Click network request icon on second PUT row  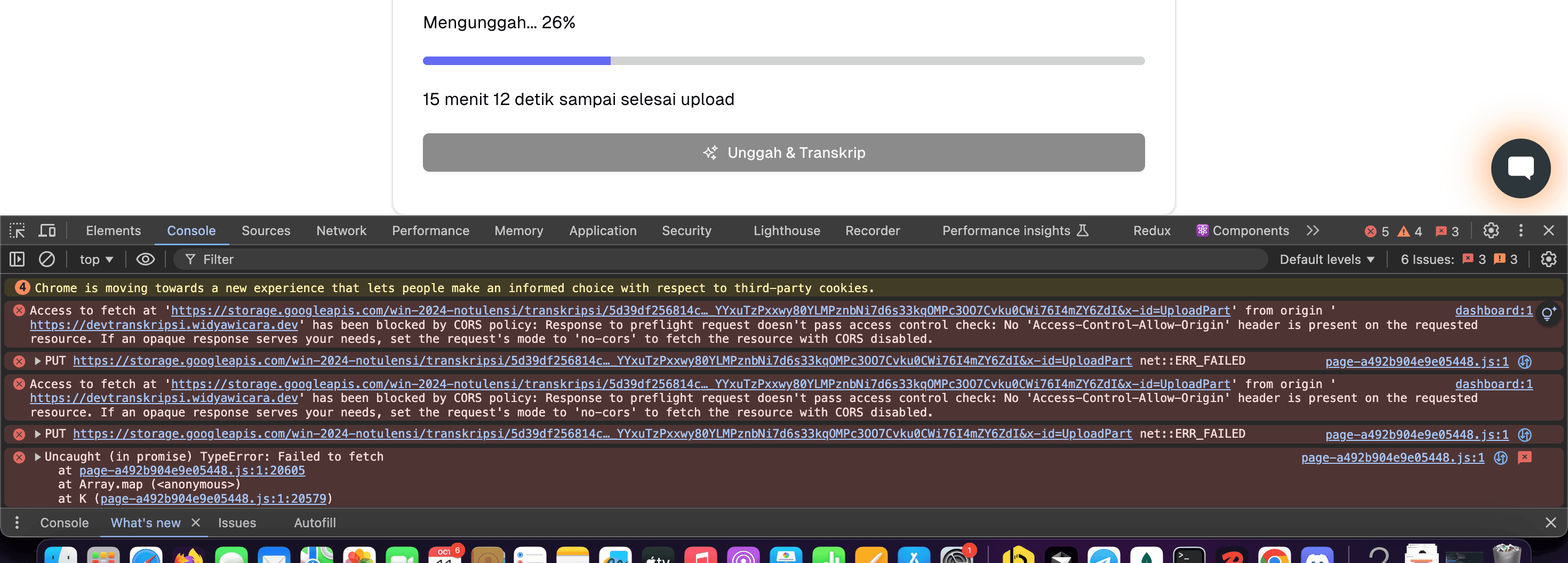pos(1525,435)
